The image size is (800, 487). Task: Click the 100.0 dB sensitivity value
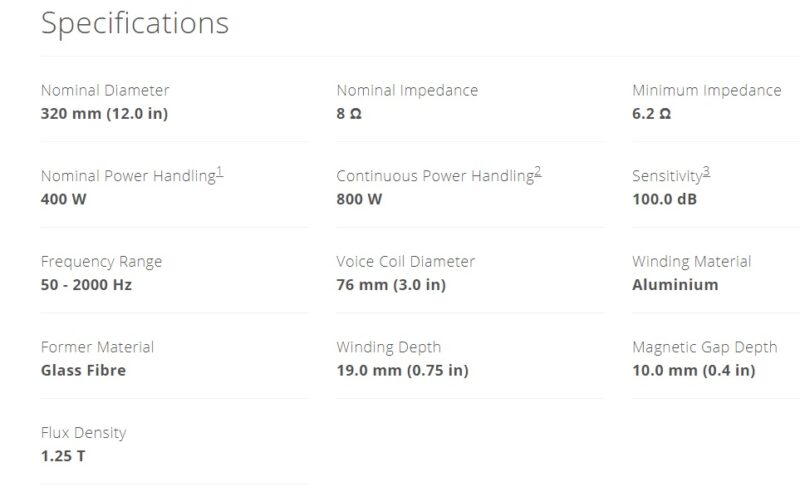tap(665, 199)
